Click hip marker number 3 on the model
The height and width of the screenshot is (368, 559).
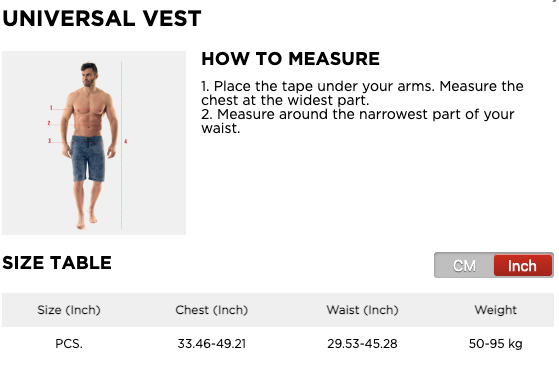pos(50,141)
